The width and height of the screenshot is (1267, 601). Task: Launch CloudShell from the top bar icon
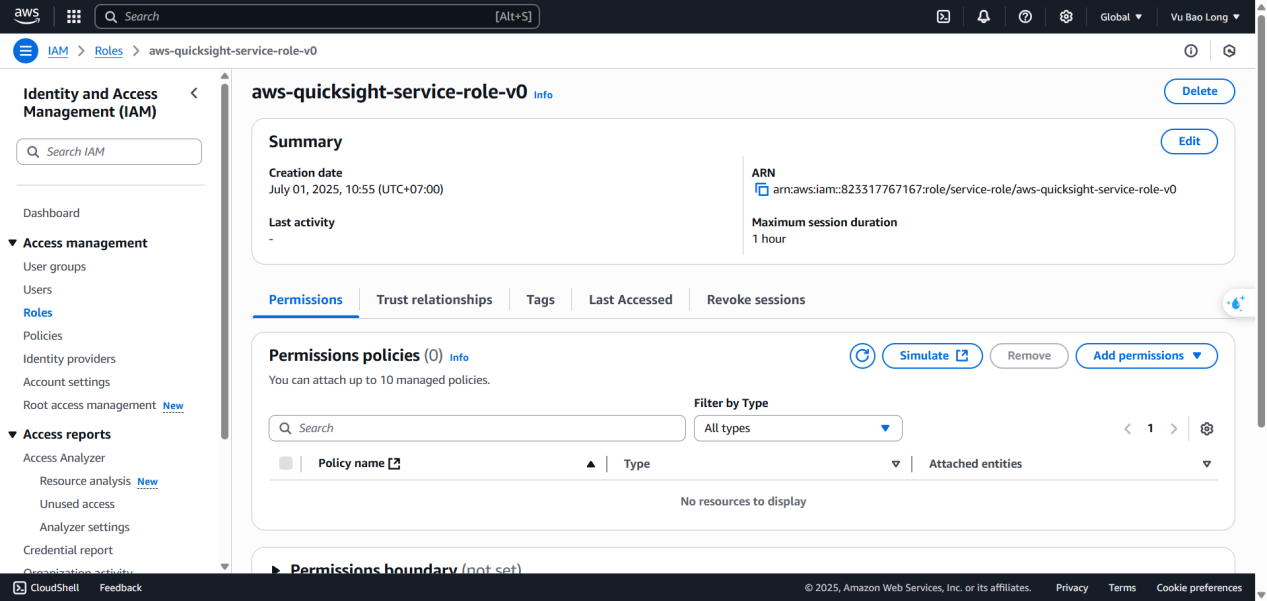click(x=943, y=16)
